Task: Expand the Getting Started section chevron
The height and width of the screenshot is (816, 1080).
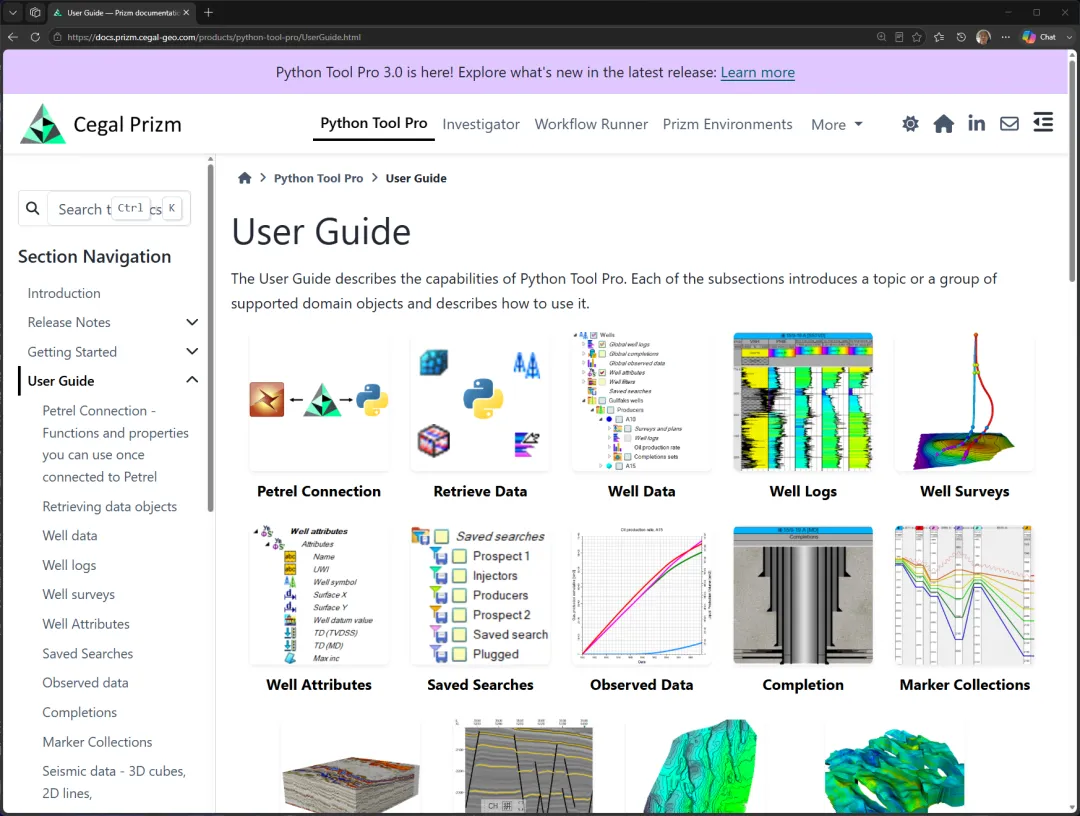Action: click(192, 351)
